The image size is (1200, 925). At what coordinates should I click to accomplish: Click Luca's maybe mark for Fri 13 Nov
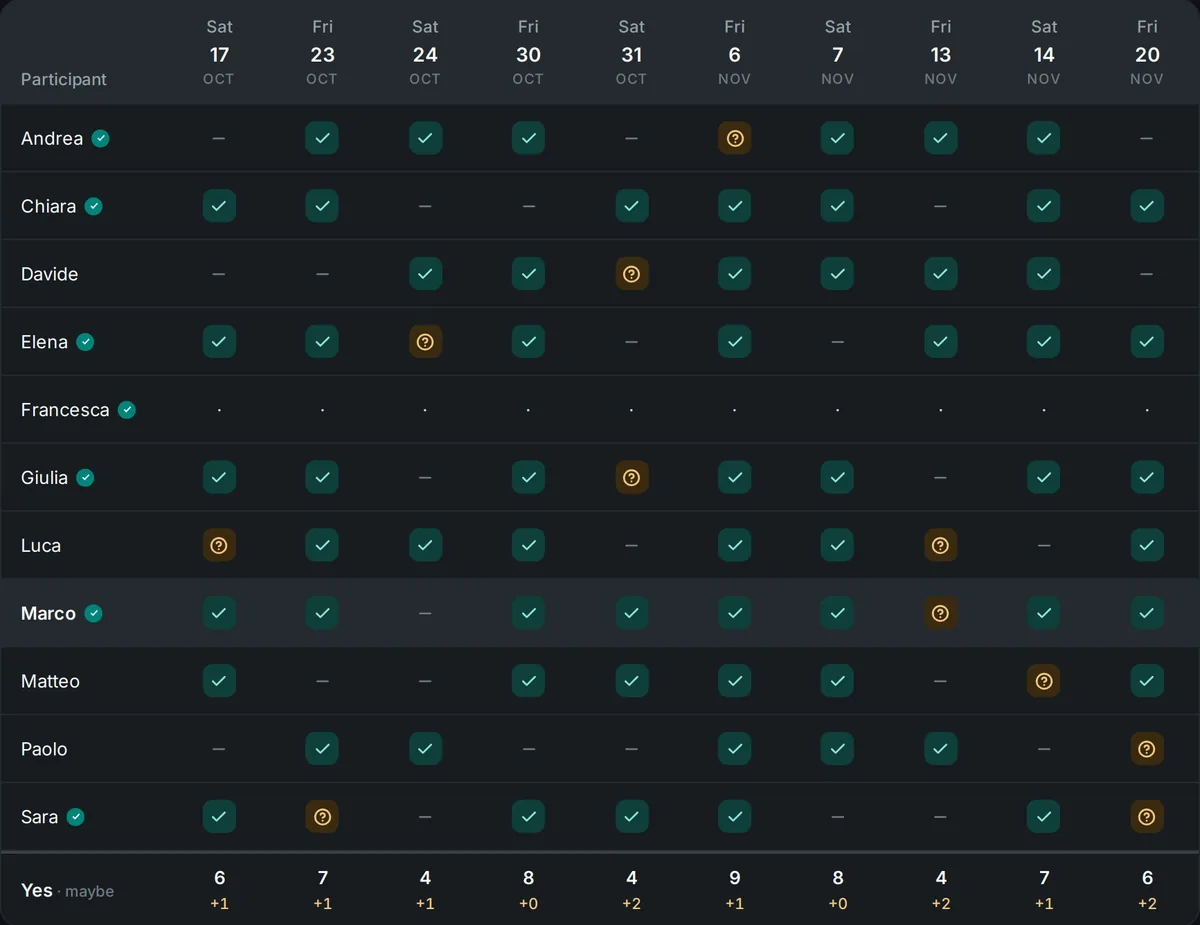[941, 546]
